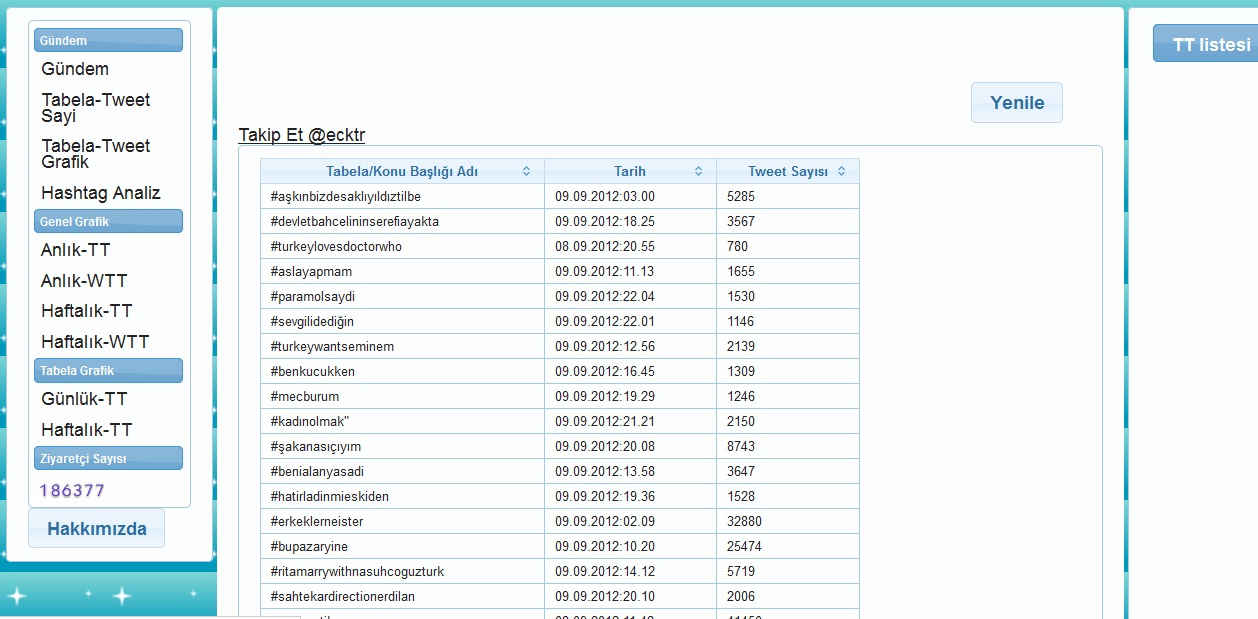Image resolution: width=1258 pixels, height=619 pixels.
Task: Click the Ziyaretçi Sayısı section header
Action: pos(109,458)
